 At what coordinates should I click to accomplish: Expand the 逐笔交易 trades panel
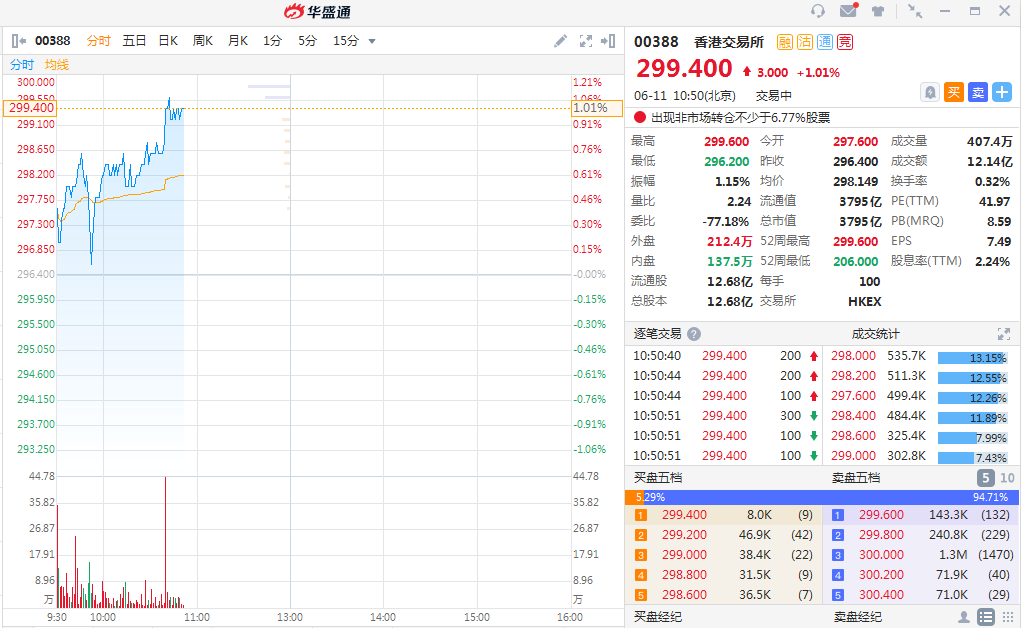point(1003,334)
